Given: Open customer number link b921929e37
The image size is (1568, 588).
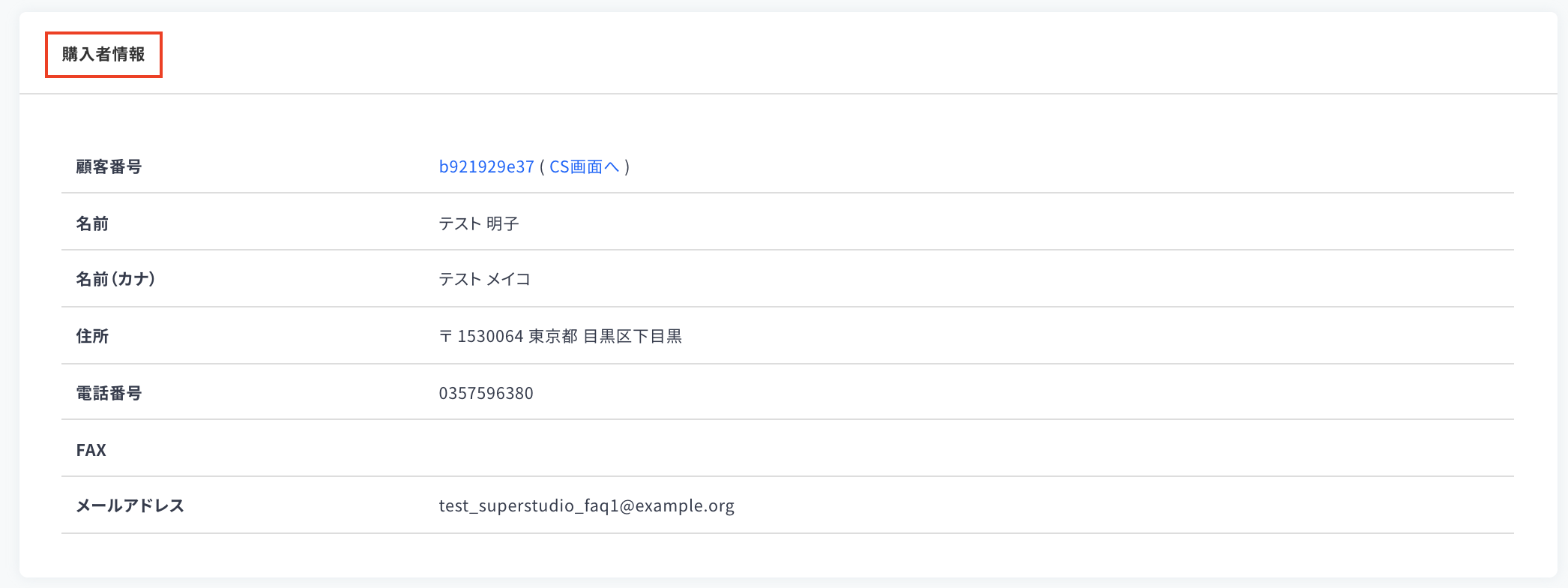Looking at the screenshot, I should click(x=486, y=166).
